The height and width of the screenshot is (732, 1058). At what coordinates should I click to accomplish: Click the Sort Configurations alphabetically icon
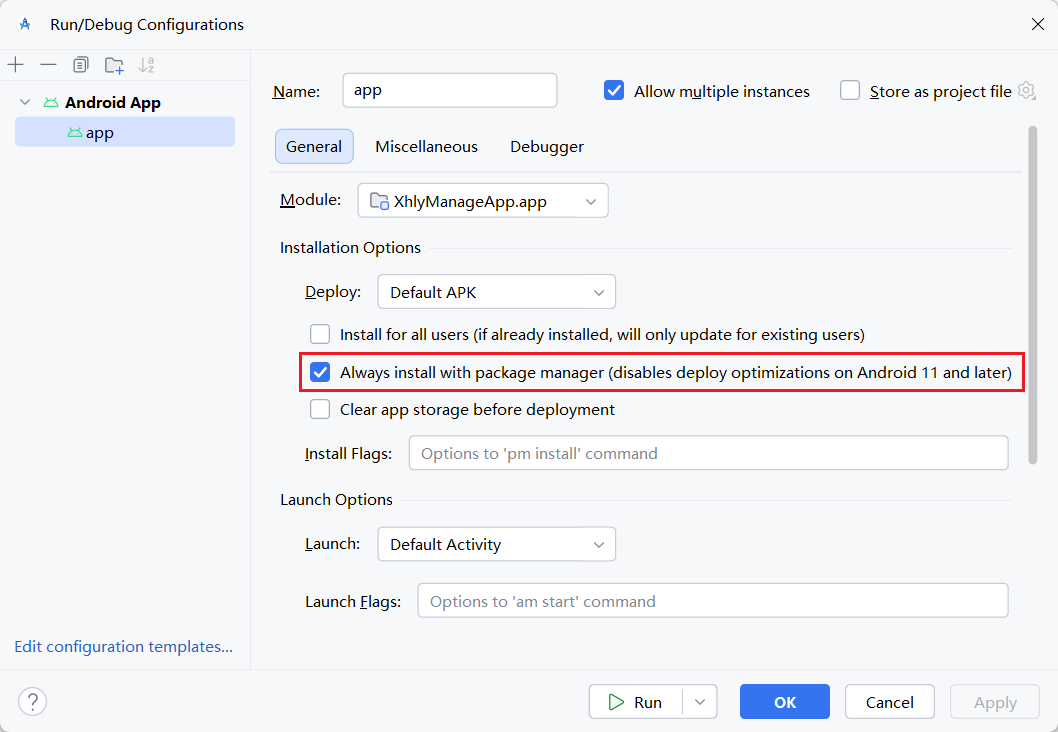click(x=146, y=65)
